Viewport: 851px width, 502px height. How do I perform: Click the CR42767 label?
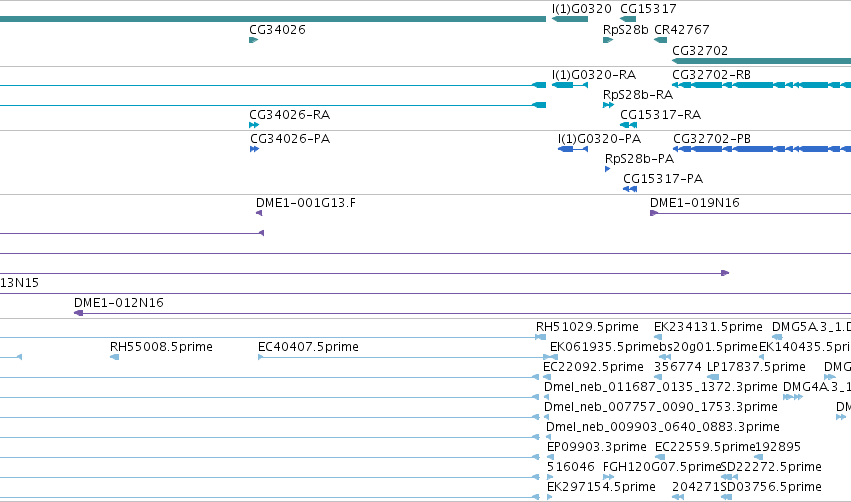[x=682, y=30]
